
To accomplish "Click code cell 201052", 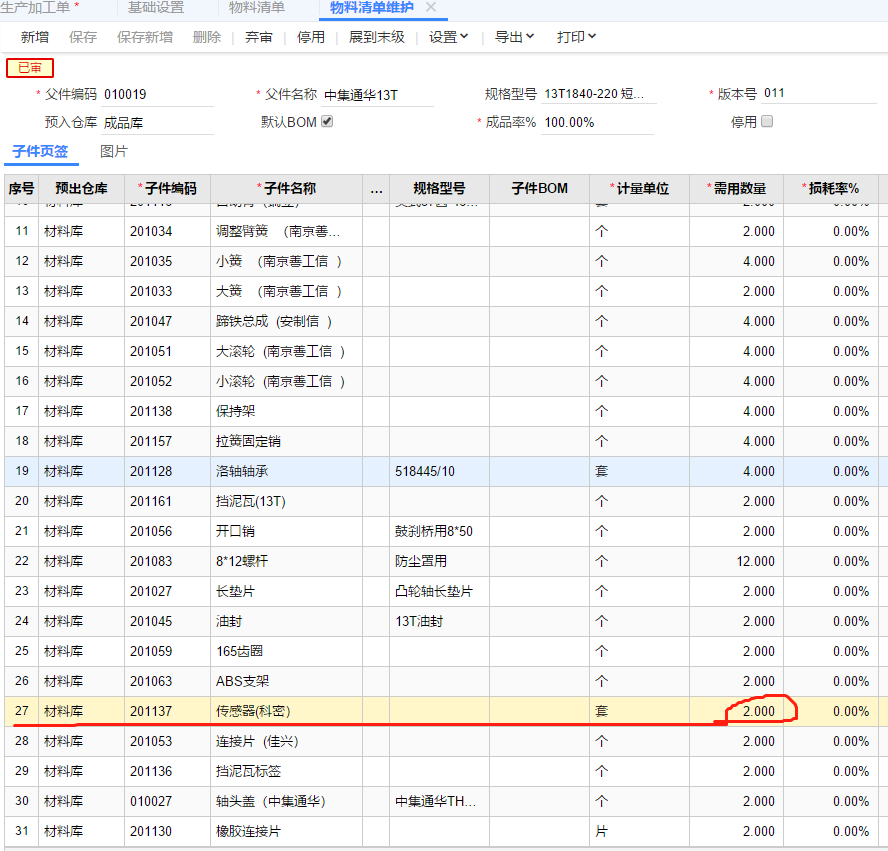I will pos(168,382).
